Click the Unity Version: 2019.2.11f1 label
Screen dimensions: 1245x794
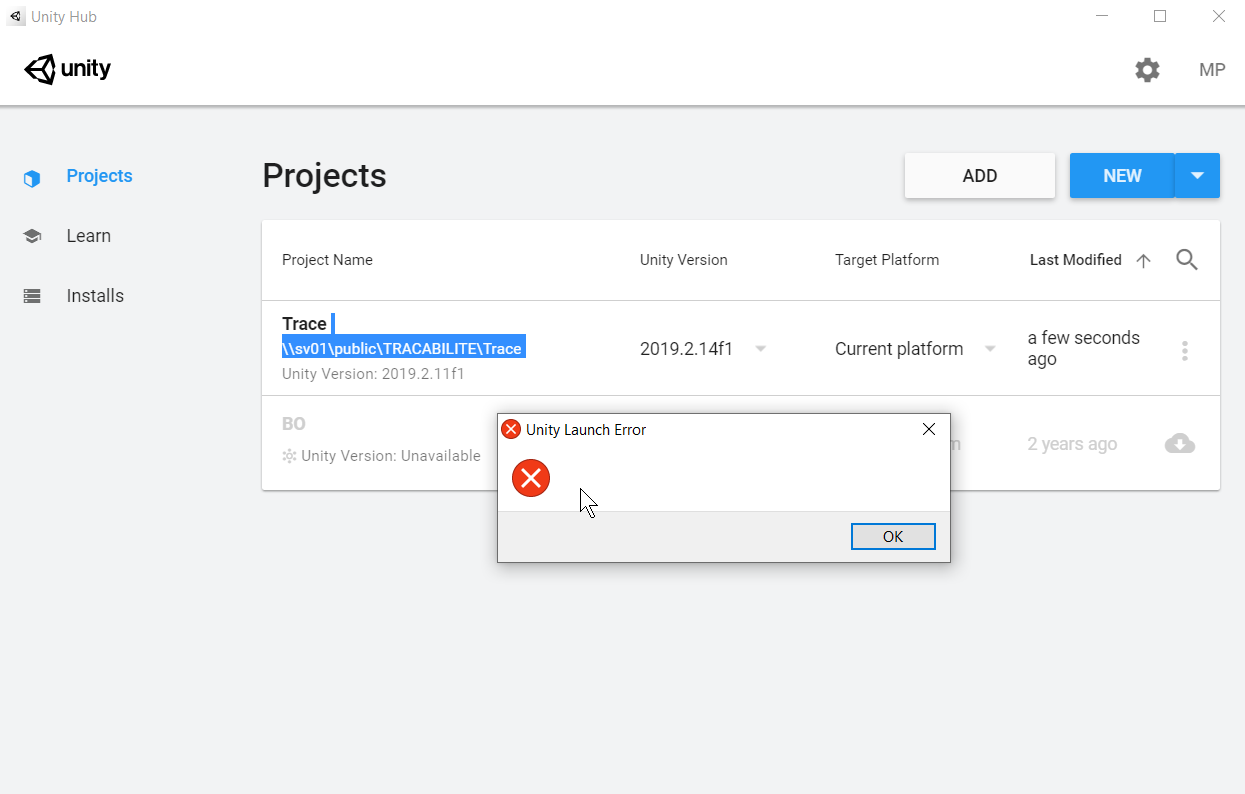click(x=373, y=374)
